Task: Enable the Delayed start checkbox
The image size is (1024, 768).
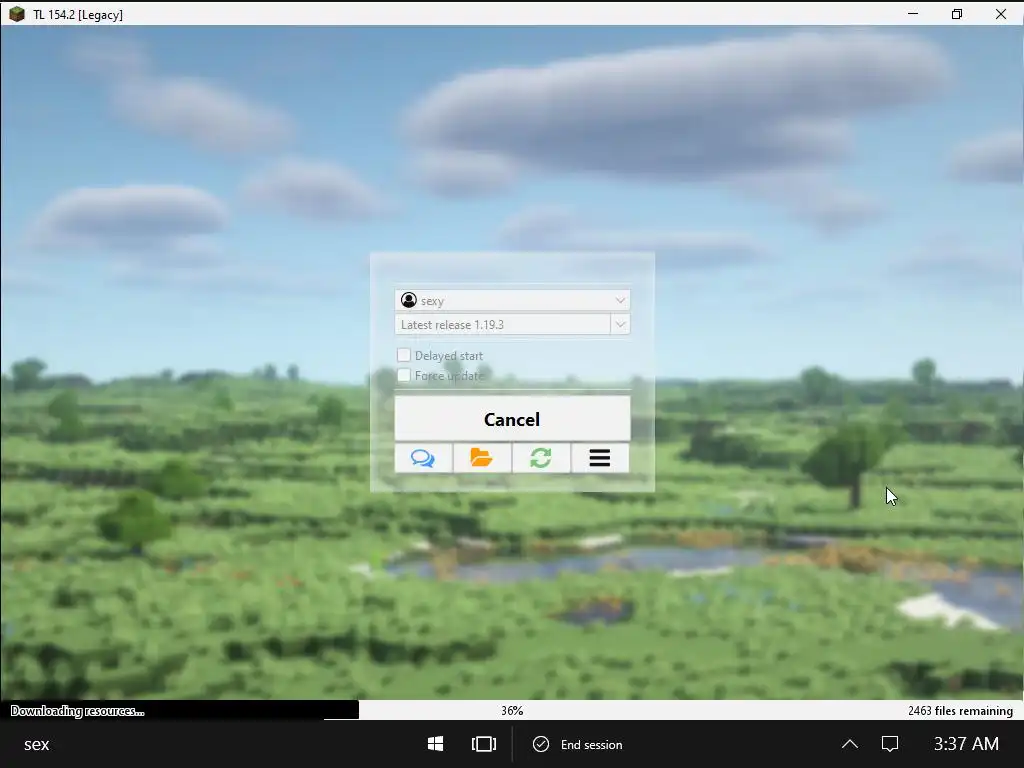Action: tap(404, 355)
